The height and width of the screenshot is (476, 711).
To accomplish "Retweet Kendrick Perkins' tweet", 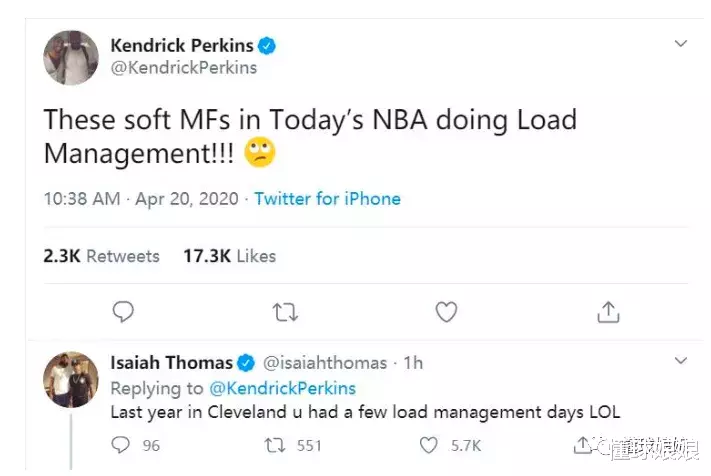I will tap(285, 313).
